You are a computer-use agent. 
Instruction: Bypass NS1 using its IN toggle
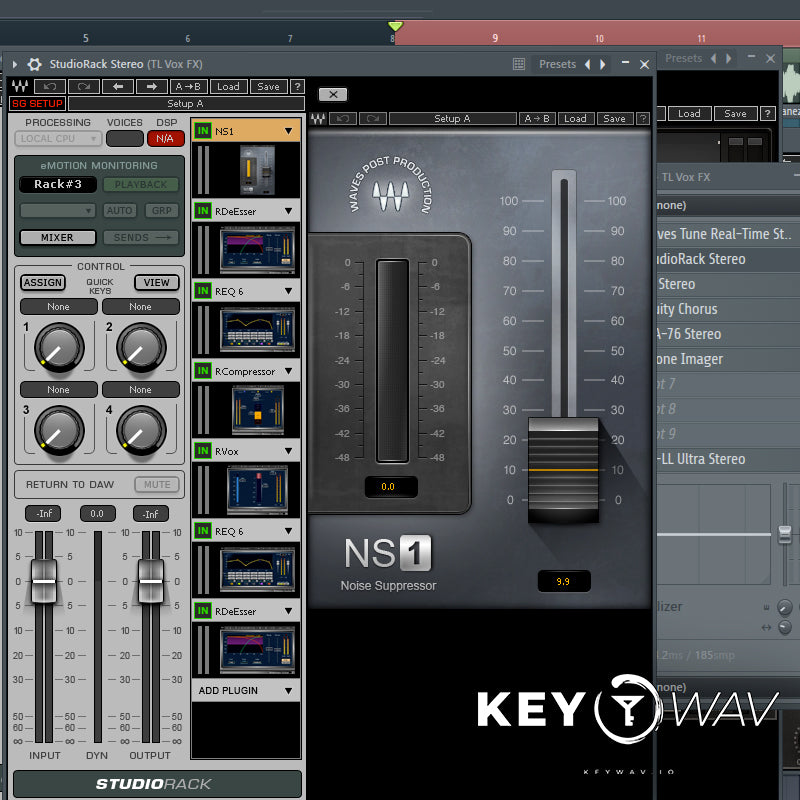click(203, 131)
